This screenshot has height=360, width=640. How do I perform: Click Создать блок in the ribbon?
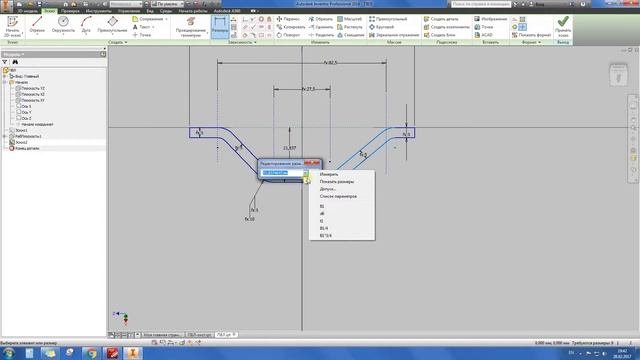point(439,35)
